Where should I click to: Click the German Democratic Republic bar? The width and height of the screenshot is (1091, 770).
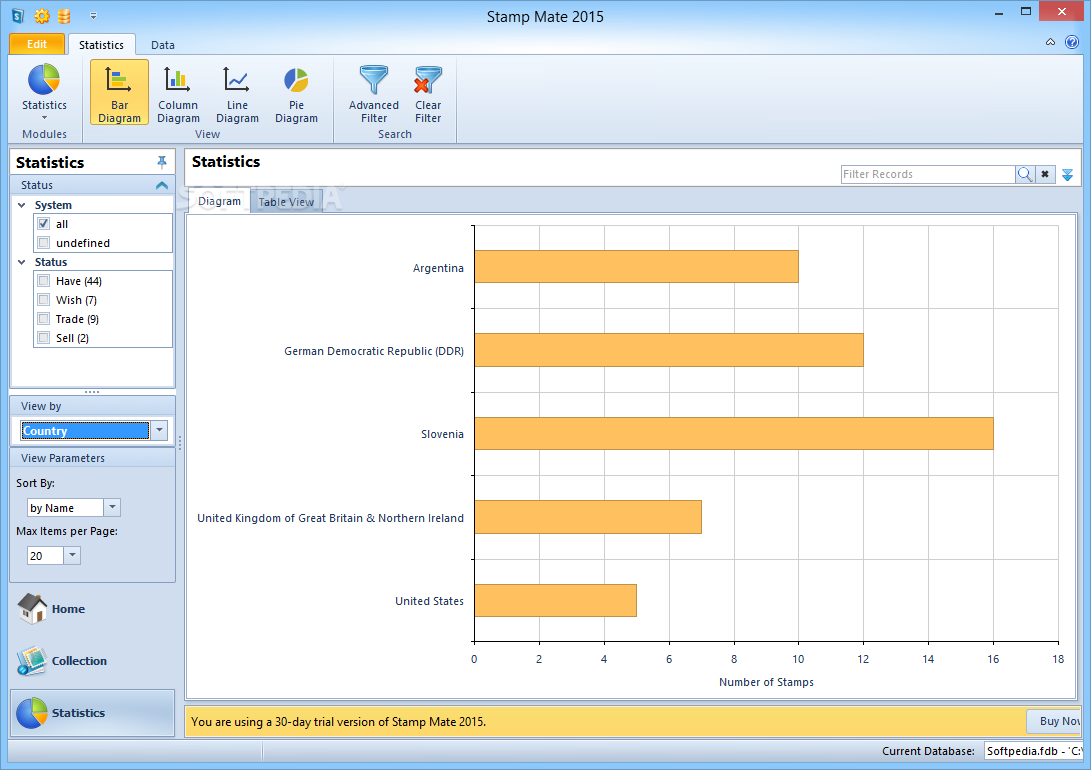coord(669,350)
